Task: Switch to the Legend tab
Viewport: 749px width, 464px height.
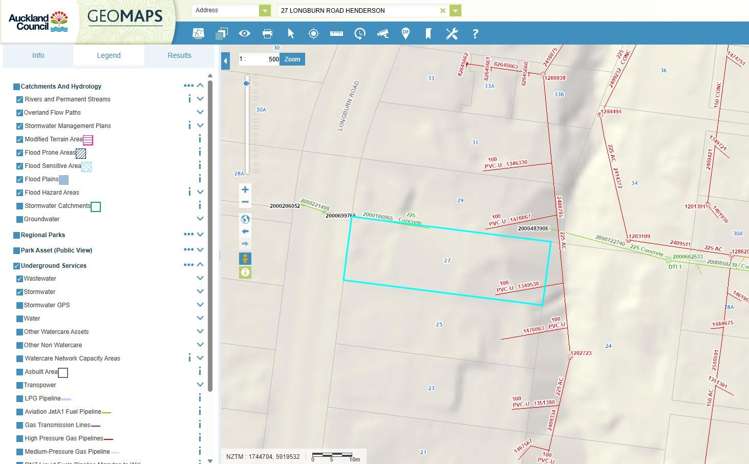Action: tap(108, 55)
